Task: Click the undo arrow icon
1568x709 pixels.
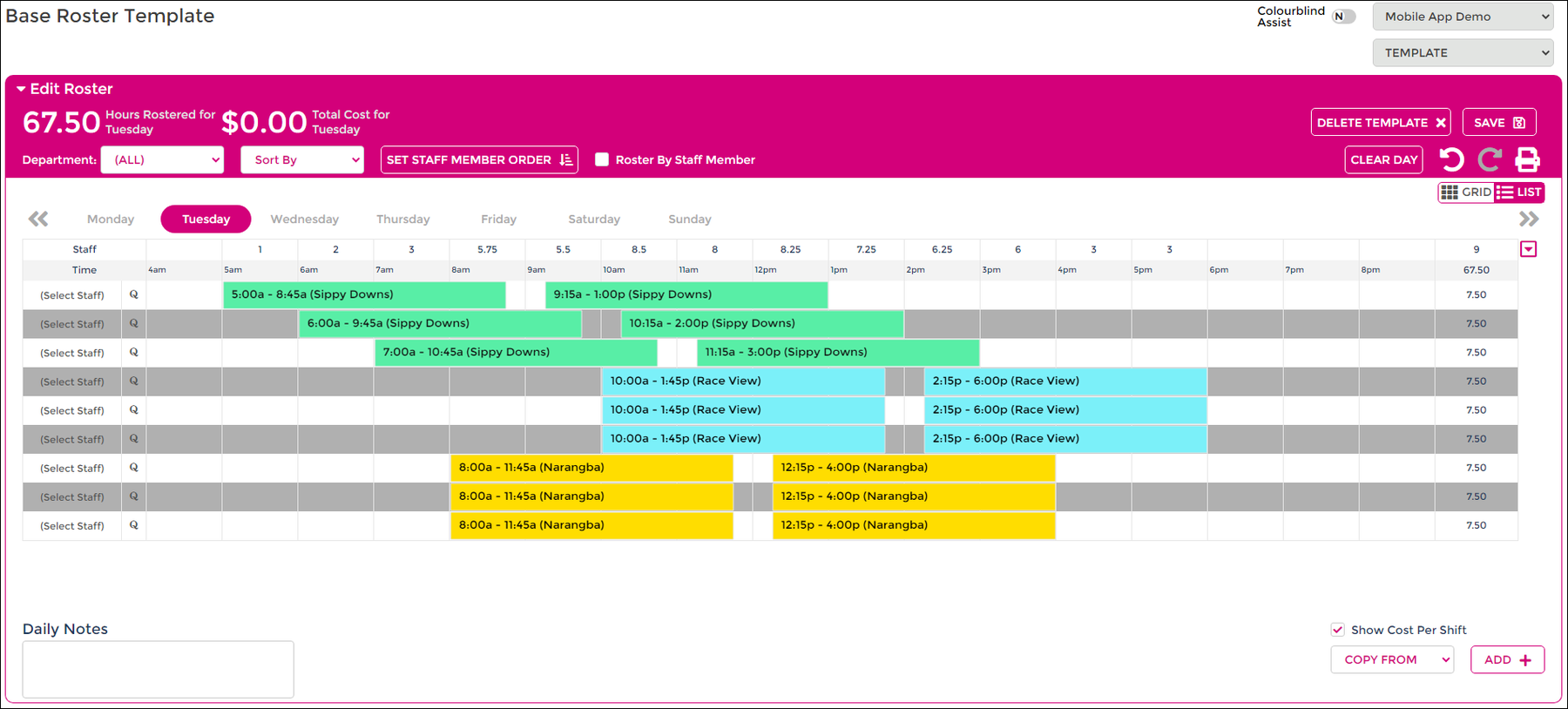Action: point(1451,159)
